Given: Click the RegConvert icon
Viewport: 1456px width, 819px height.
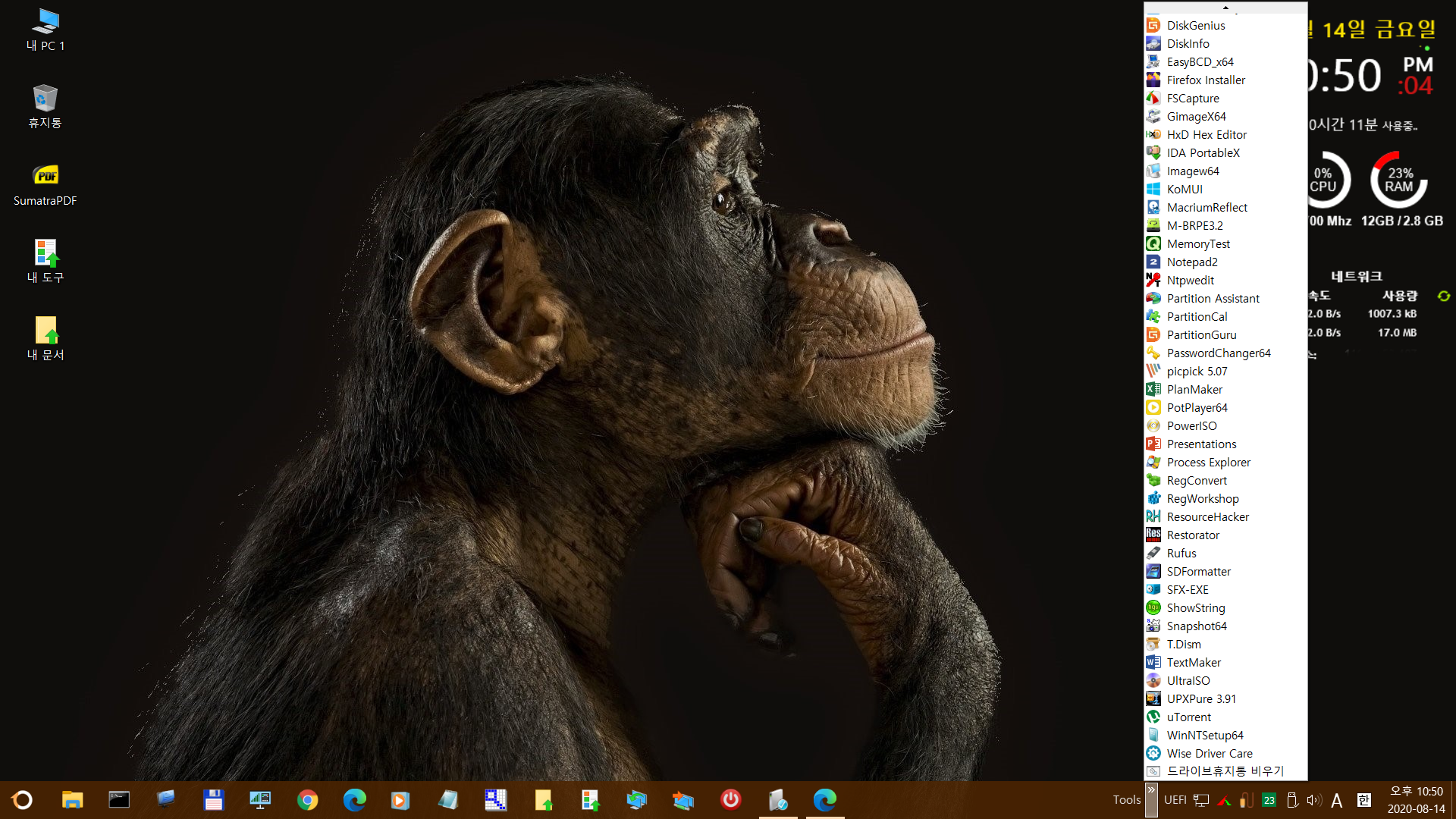Looking at the screenshot, I should coord(1153,480).
